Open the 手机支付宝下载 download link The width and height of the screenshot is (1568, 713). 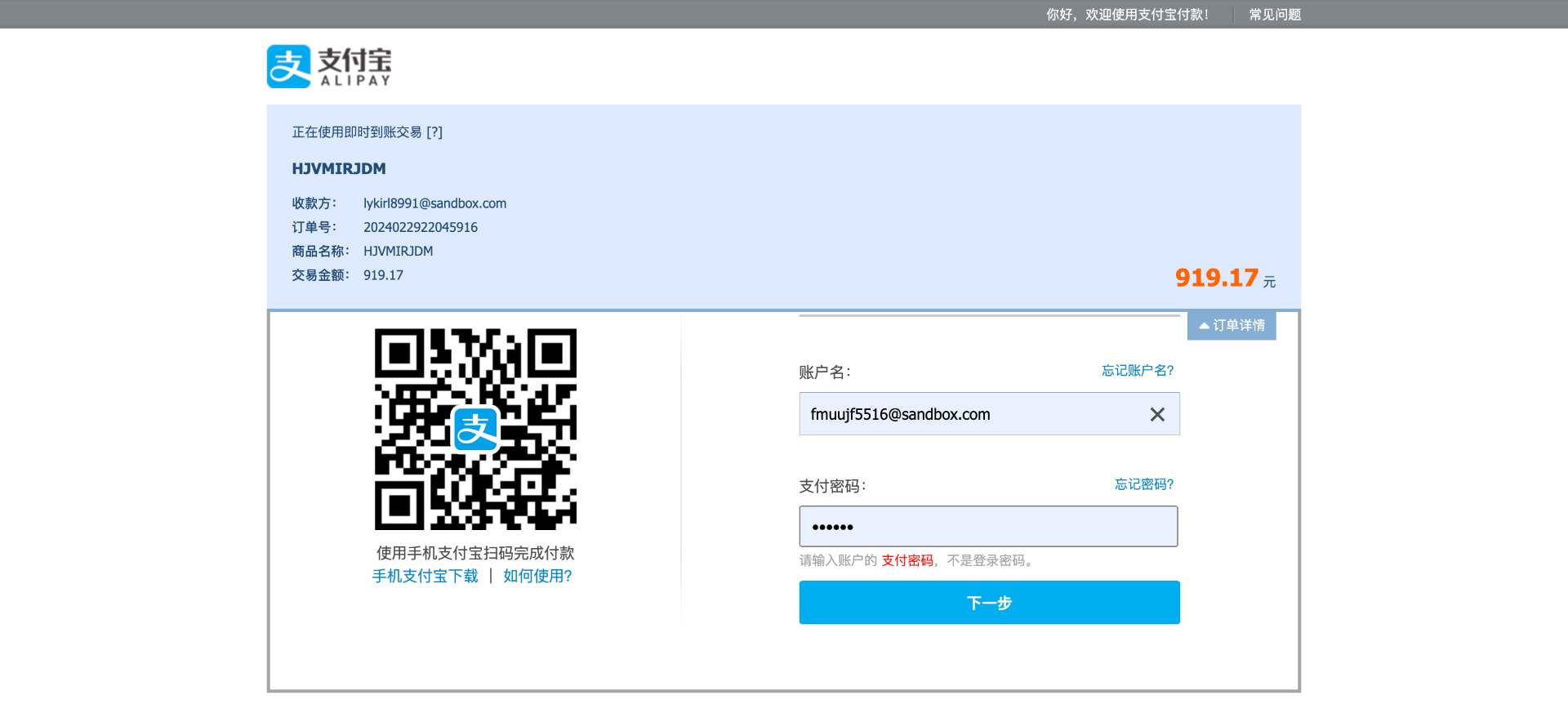[425, 577]
